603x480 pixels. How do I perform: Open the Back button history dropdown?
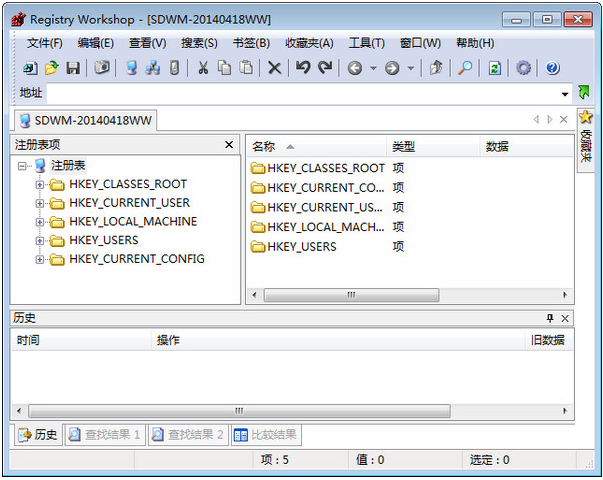pos(373,68)
